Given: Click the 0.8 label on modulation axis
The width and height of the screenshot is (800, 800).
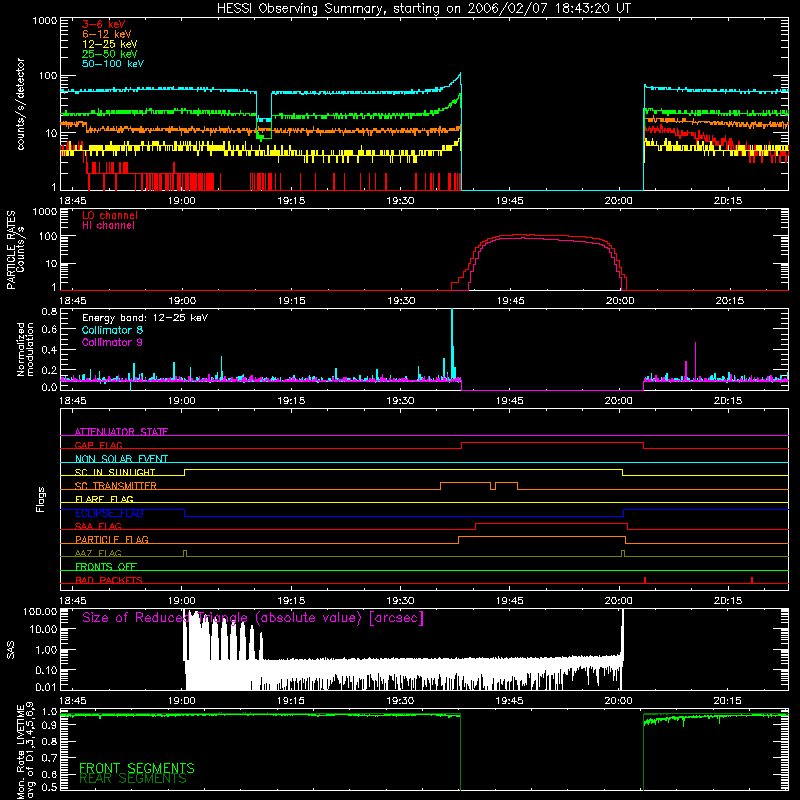Looking at the screenshot, I should pos(49,311).
